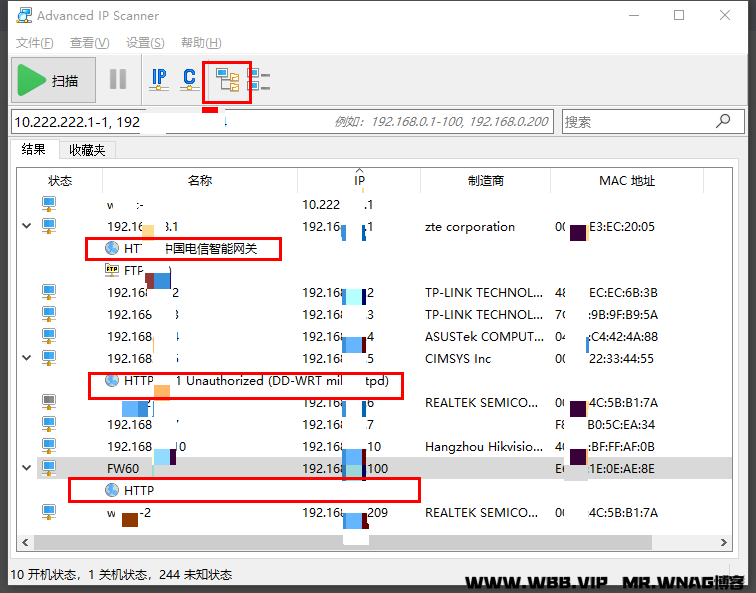This screenshot has height=593, width=756.
Task: Click the globe icon beside DD-WRT HTTP entry
Action: [x=111, y=381]
